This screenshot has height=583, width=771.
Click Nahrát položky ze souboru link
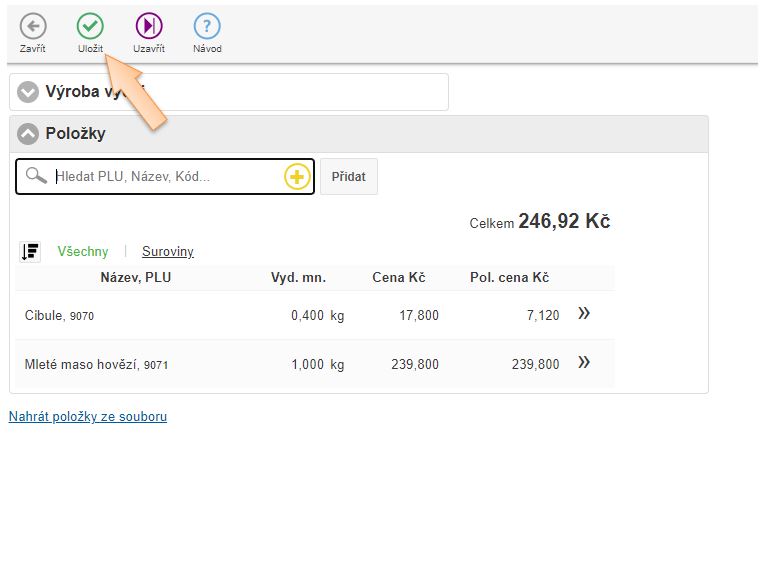88,417
